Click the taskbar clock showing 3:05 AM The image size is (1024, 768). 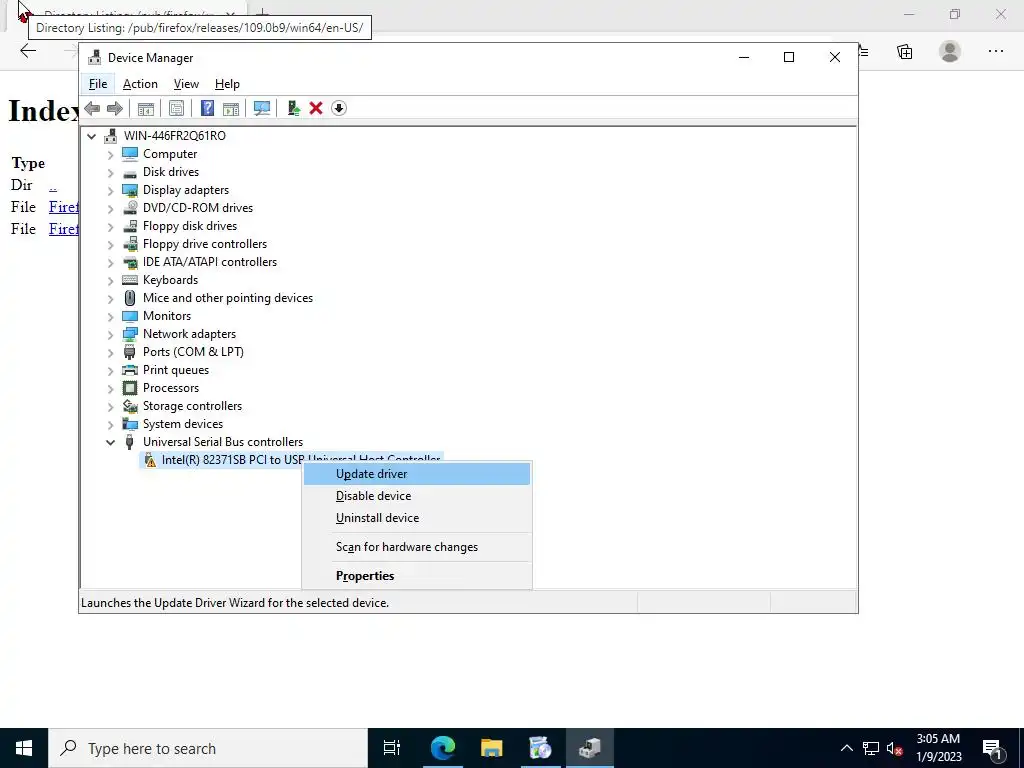click(938, 748)
